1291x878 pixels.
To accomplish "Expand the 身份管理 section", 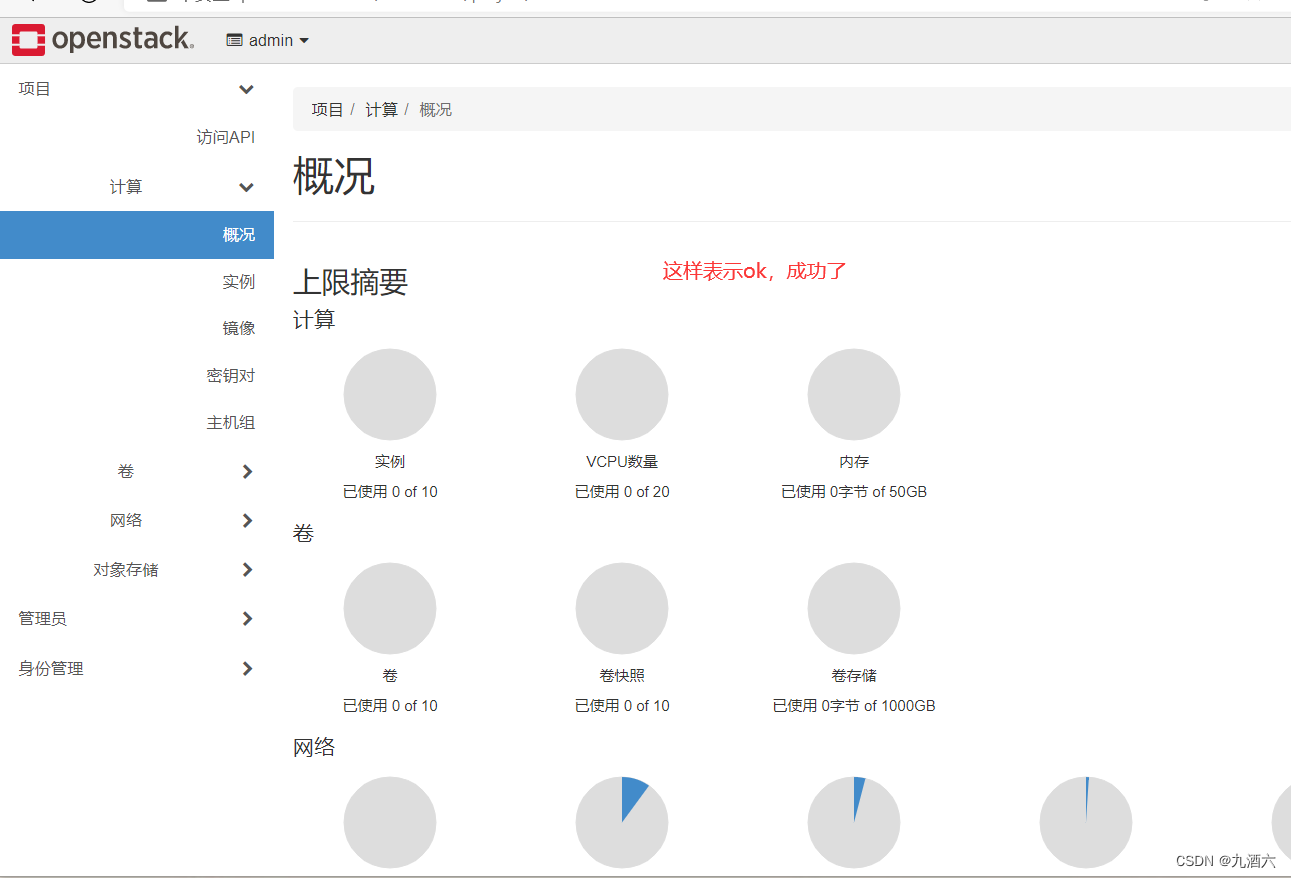I will [137, 668].
